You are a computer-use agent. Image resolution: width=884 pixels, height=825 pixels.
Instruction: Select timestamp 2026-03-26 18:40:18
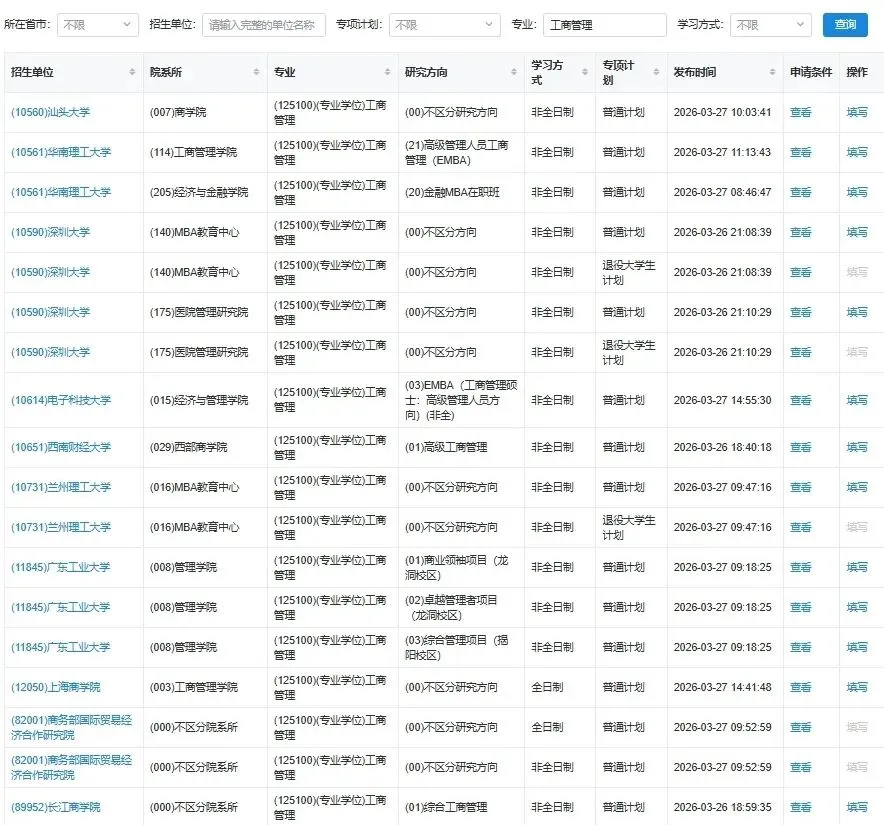tap(722, 447)
